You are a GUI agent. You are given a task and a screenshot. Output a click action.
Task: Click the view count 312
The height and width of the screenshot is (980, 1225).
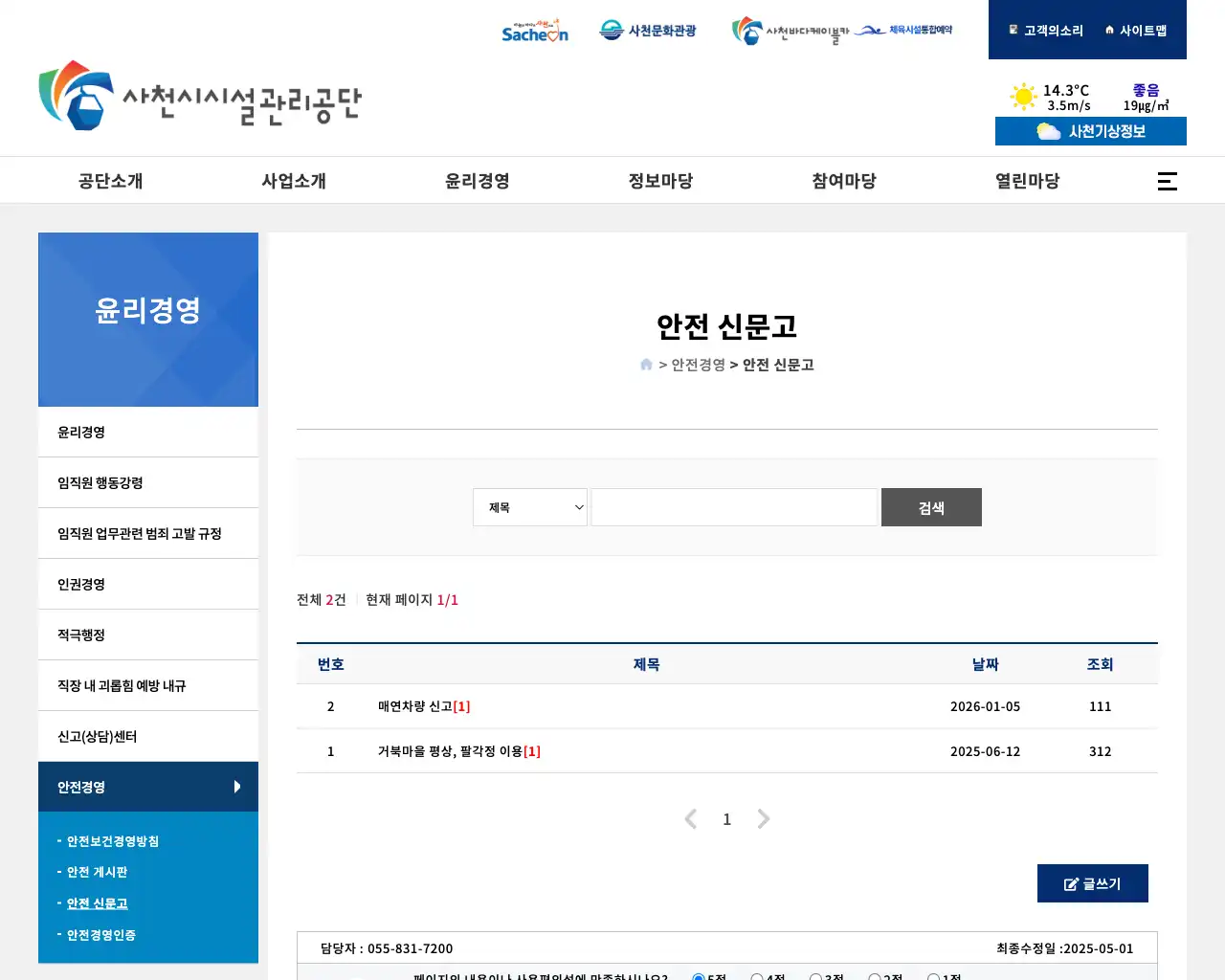[1101, 751]
